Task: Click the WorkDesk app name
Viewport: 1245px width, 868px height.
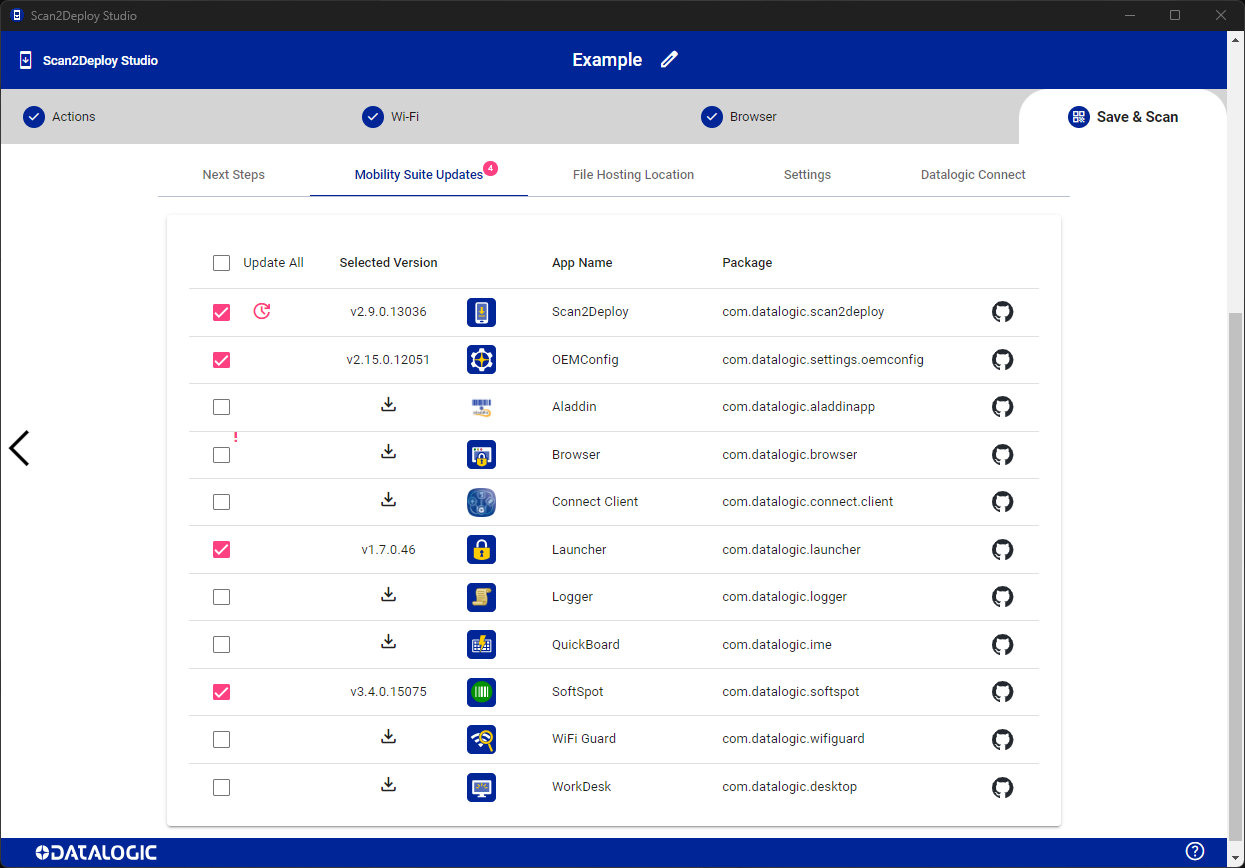Action: pyautogui.click(x=581, y=787)
